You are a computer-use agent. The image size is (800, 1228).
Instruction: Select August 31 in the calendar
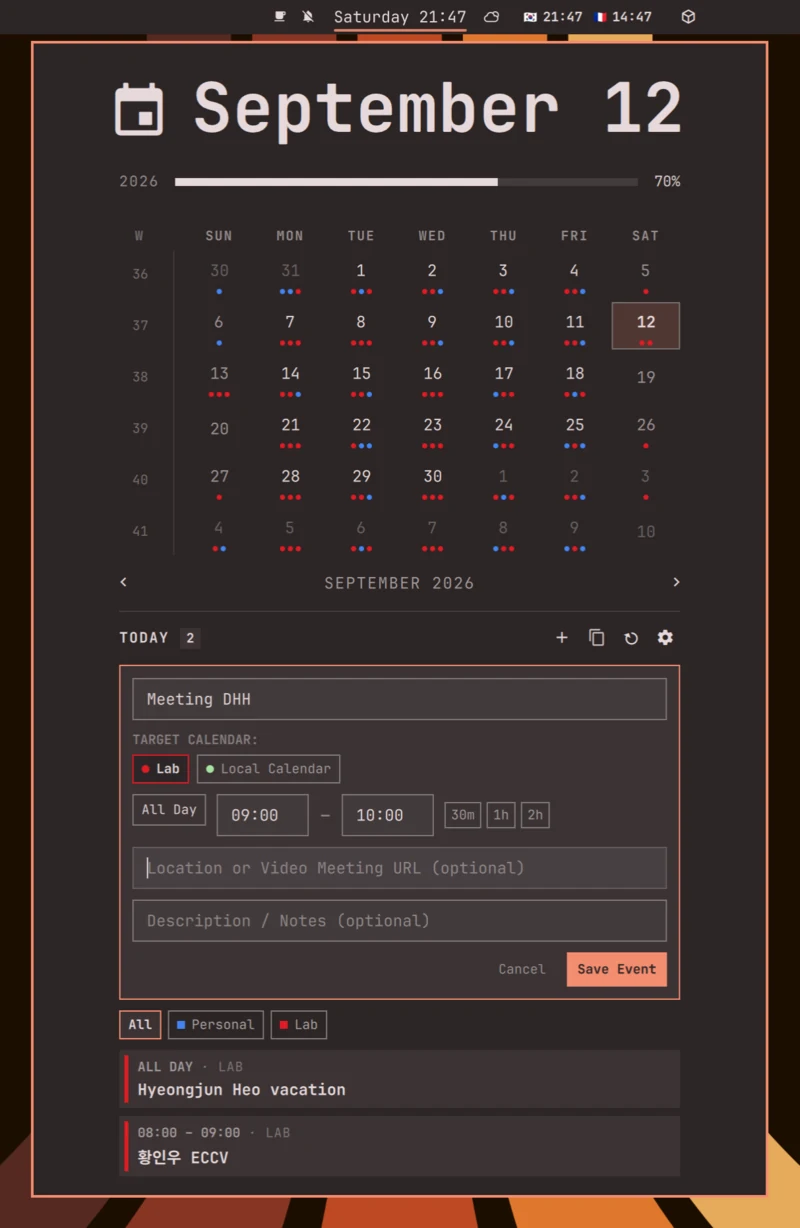(290, 275)
